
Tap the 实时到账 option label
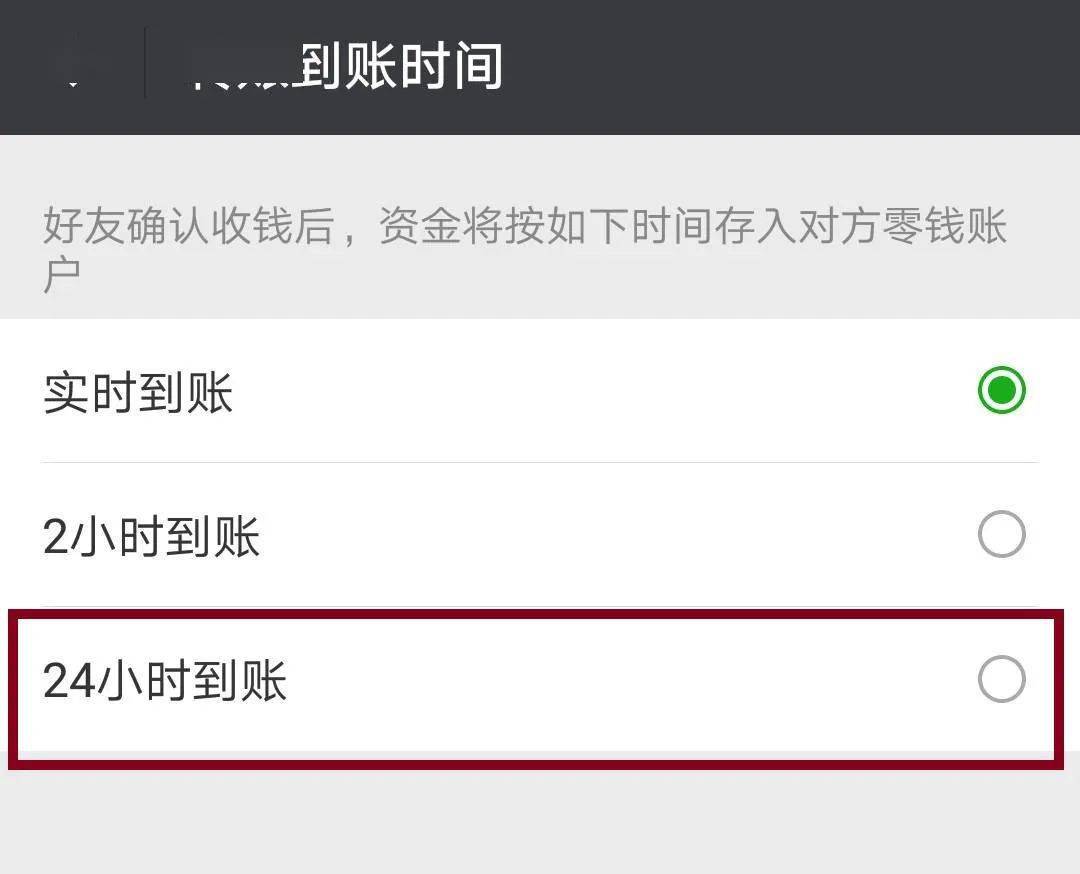click(138, 393)
